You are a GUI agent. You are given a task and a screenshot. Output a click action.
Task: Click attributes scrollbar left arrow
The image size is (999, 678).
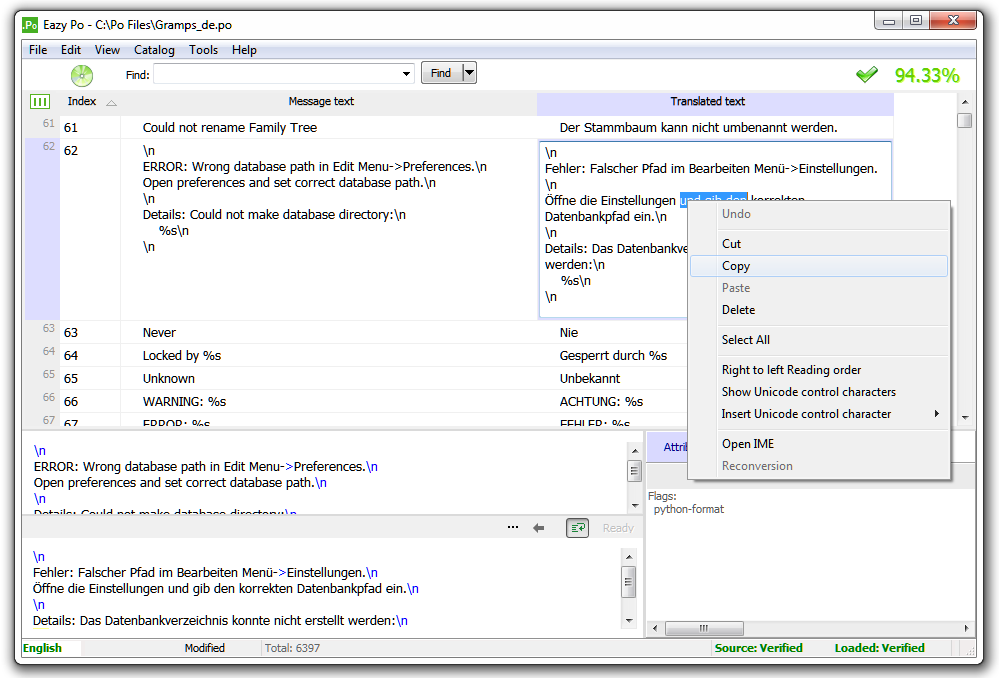pyautogui.click(x=655, y=628)
